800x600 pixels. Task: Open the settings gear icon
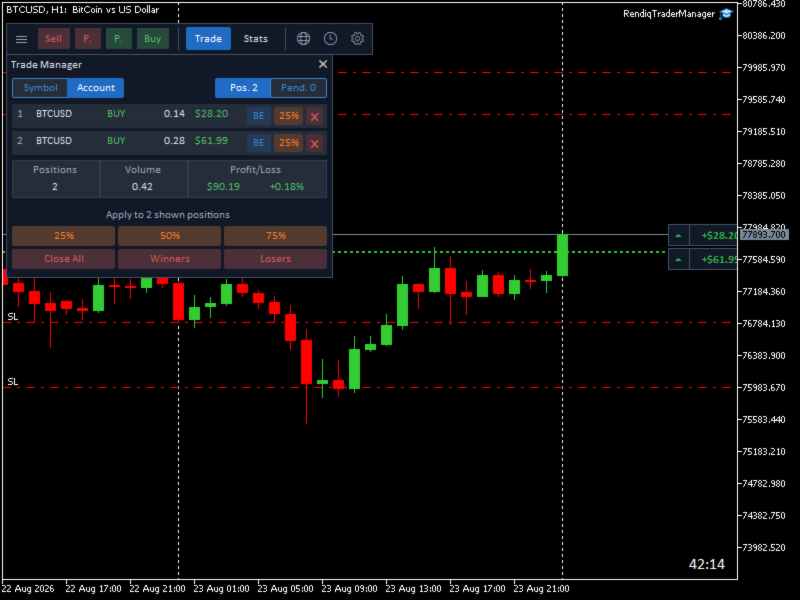click(358, 39)
